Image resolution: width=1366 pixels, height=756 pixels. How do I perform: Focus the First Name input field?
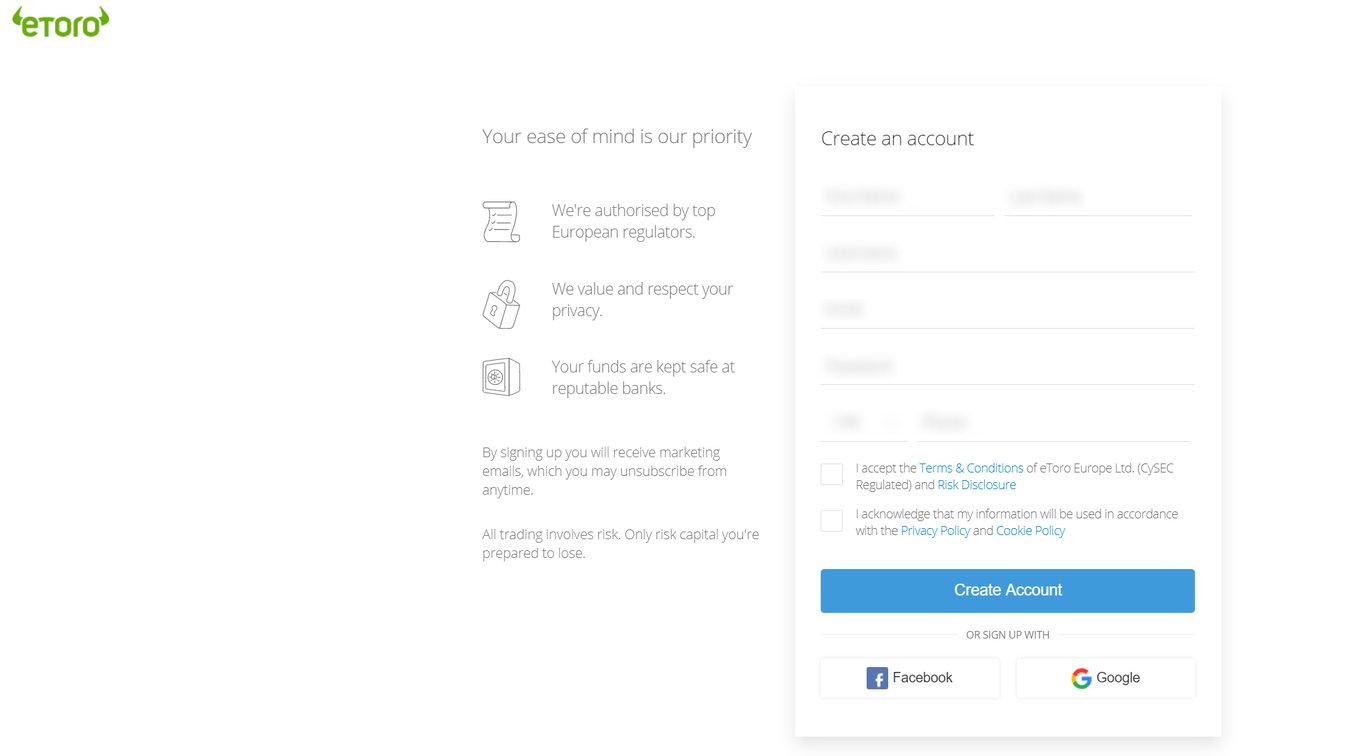(906, 197)
